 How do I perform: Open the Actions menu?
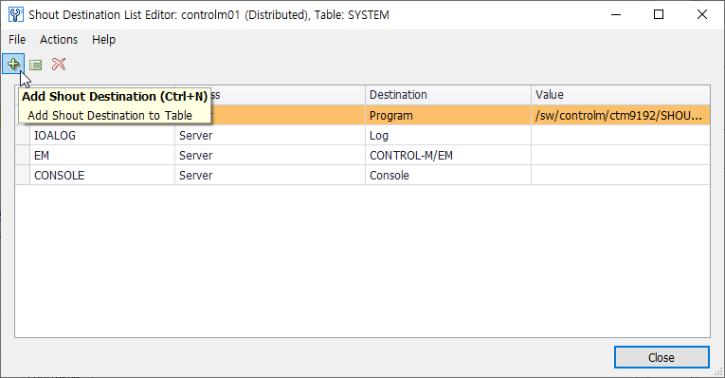[x=59, y=40]
